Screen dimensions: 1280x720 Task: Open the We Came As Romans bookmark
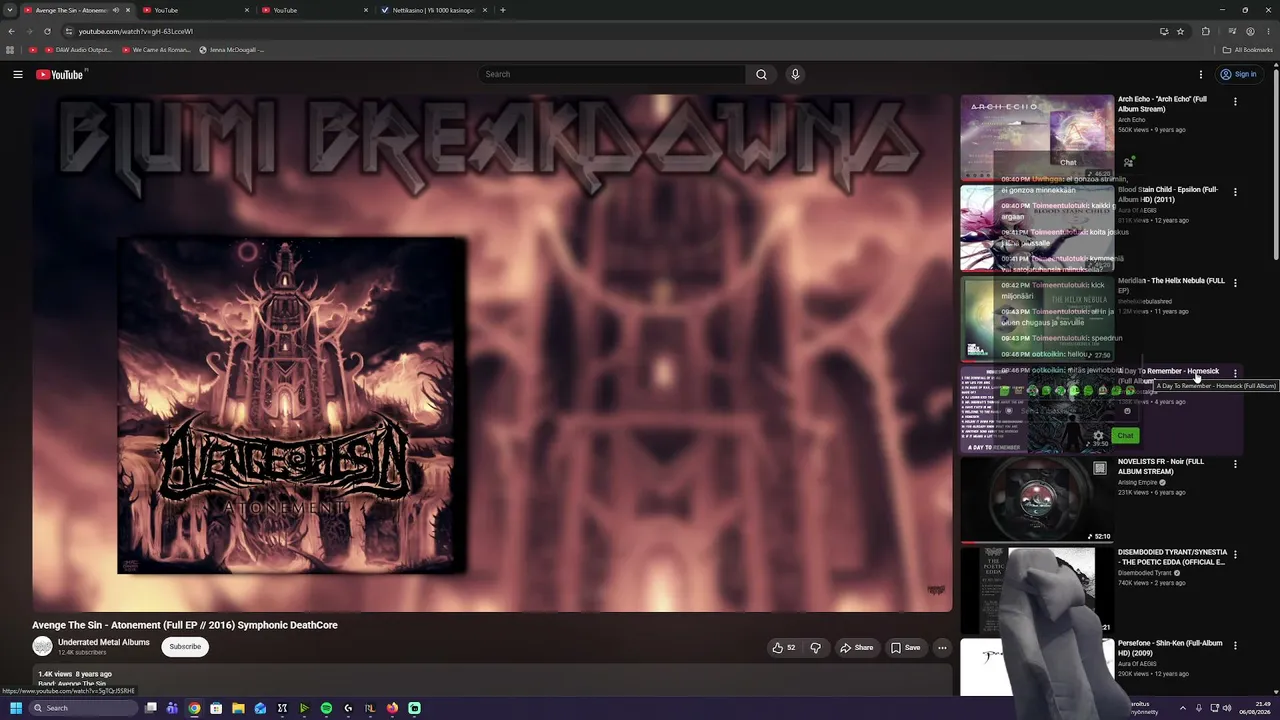(156, 50)
